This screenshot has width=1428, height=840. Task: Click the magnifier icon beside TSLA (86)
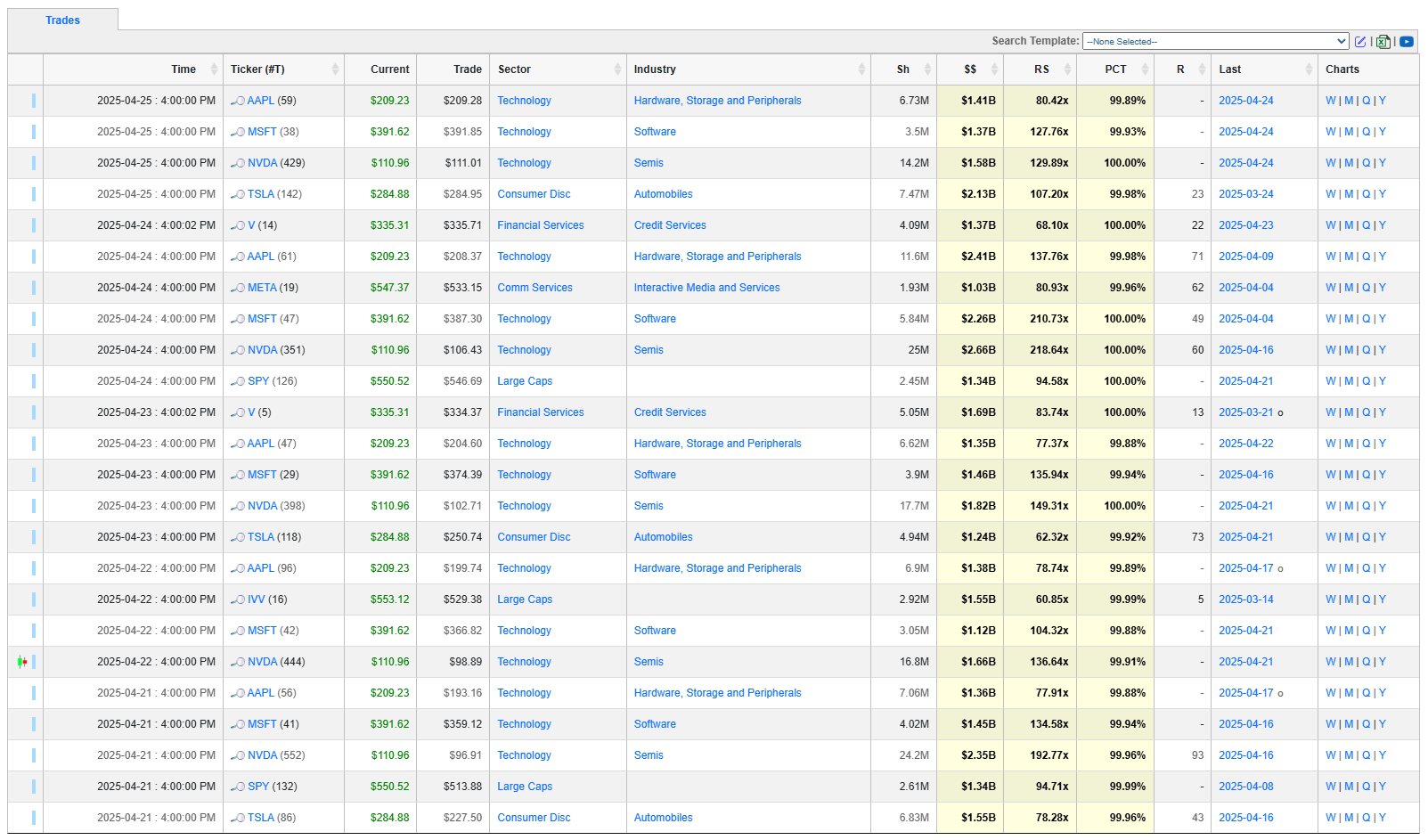tap(237, 818)
